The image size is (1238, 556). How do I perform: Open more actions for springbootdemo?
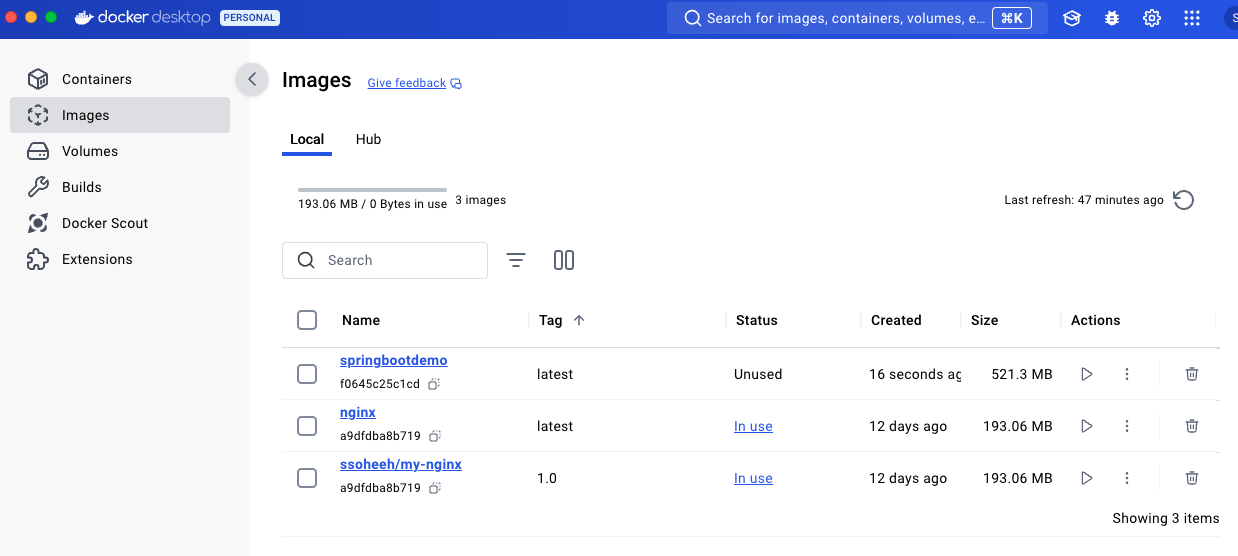1127,374
